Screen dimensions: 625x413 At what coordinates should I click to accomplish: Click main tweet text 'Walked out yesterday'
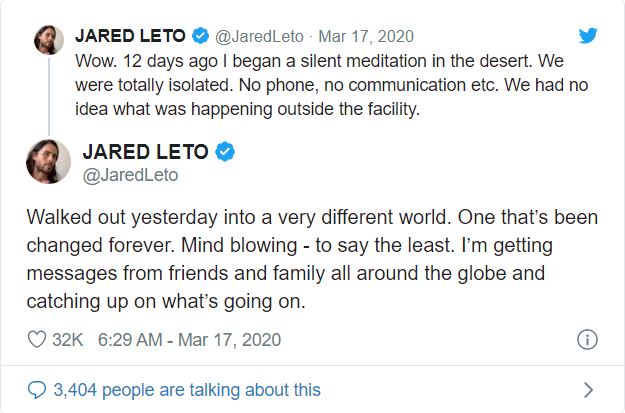(x=312, y=259)
